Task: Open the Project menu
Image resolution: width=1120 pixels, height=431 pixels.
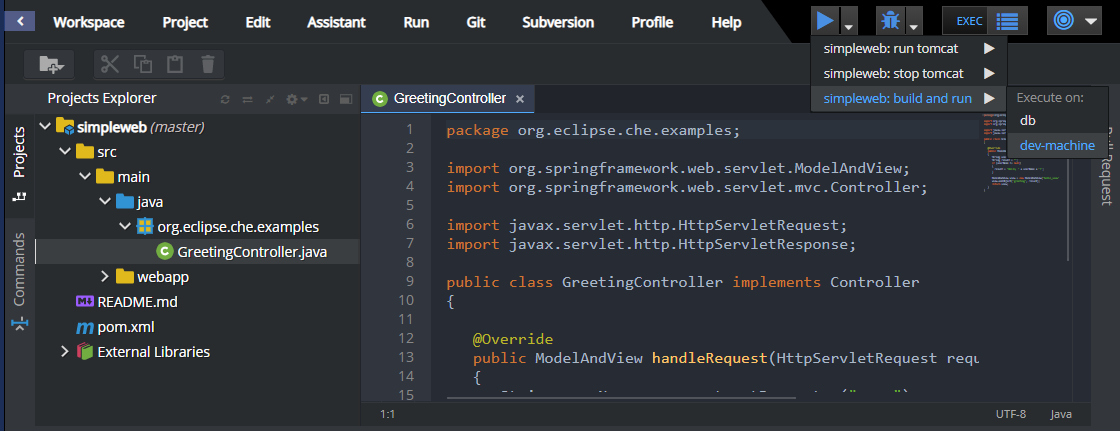Action: click(x=185, y=22)
